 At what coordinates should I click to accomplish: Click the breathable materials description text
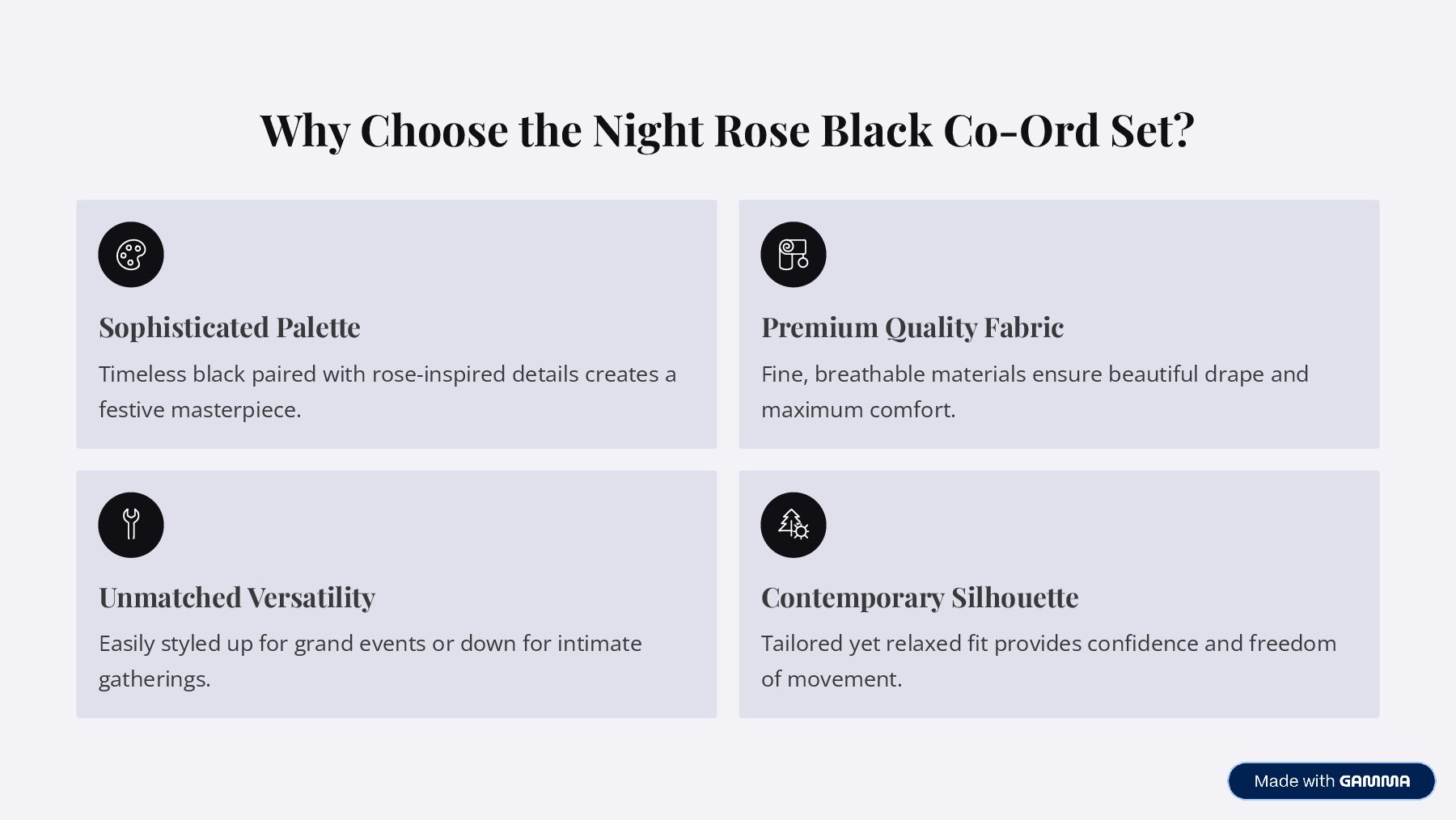click(1034, 374)
